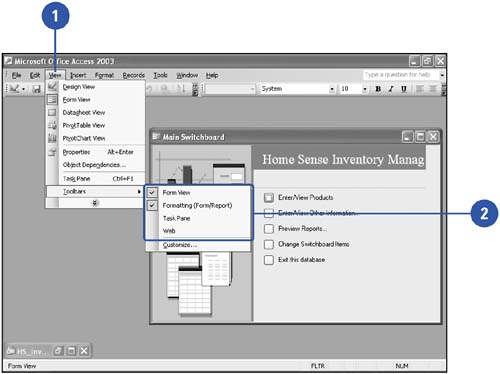Click Customize... in Toolbars submenu
The height and width of the screenshot is (374, 500).
tap(180, 245)
